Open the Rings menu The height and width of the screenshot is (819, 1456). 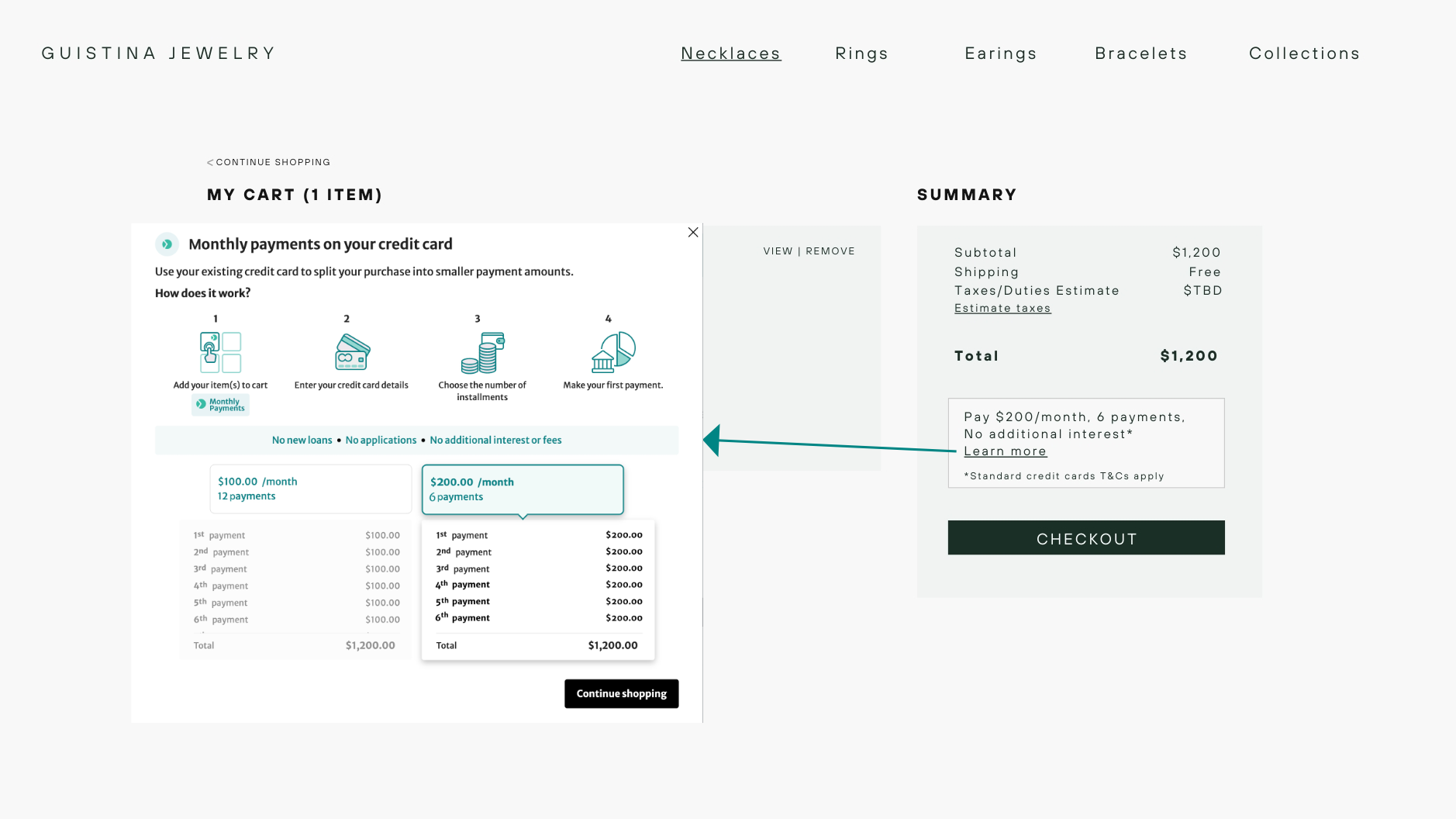pyautogui.click(x=862, y=54)
